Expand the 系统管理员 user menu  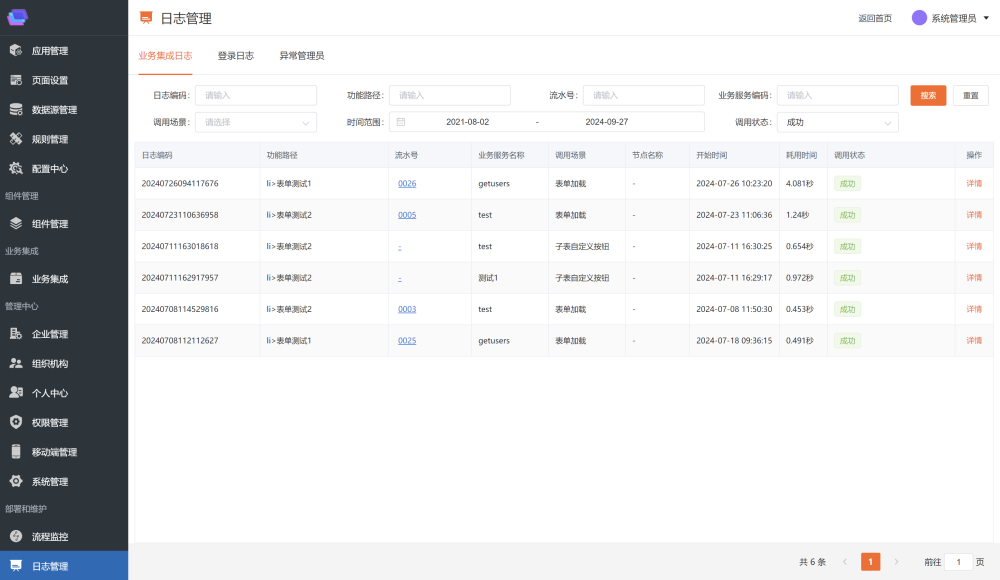pos(985,18)
